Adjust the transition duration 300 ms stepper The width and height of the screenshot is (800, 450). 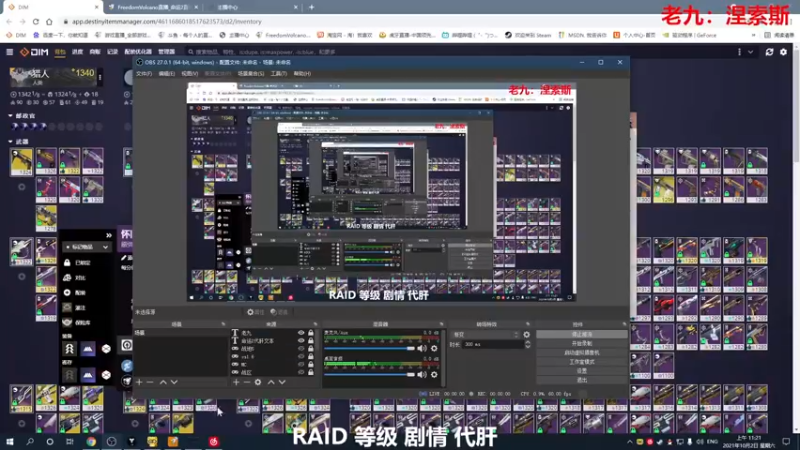click(x=528, y=344)
